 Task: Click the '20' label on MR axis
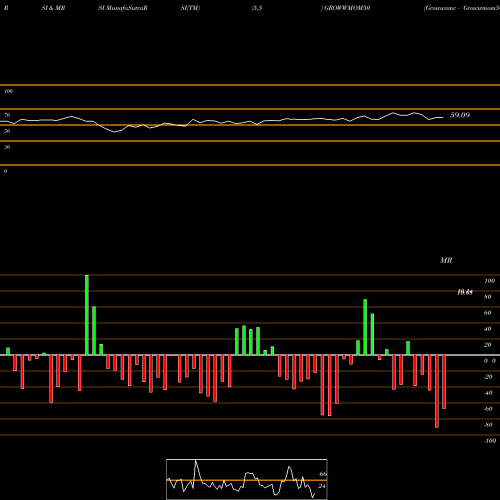coord(488,345)
